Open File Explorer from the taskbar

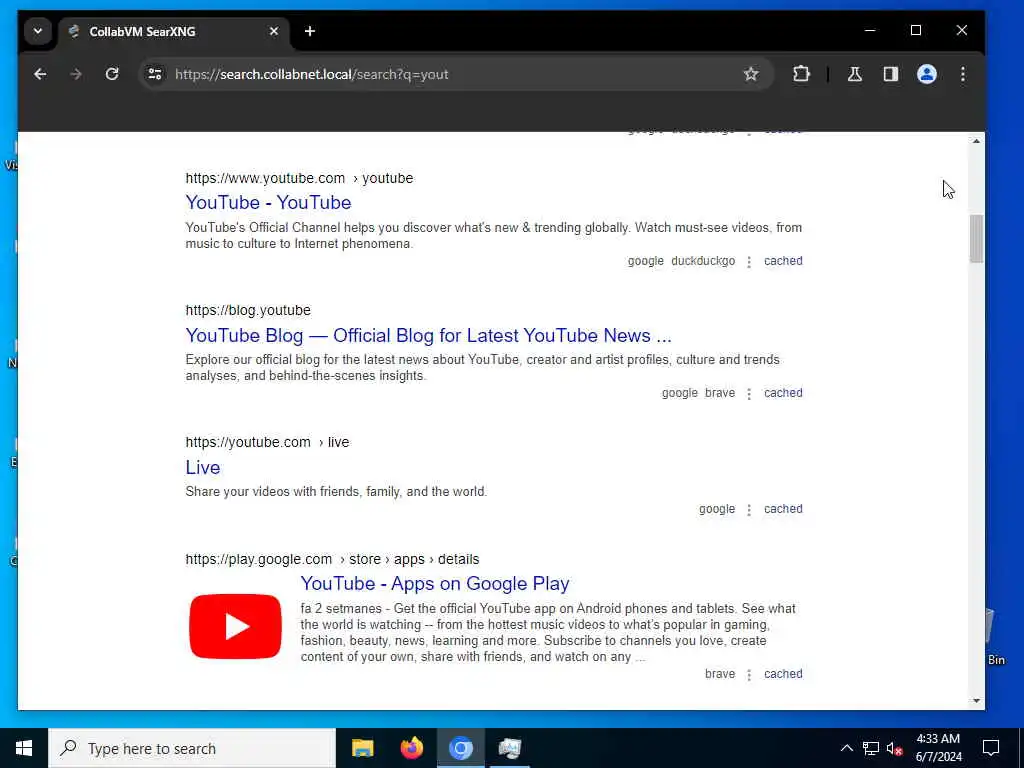pos(362,748)
